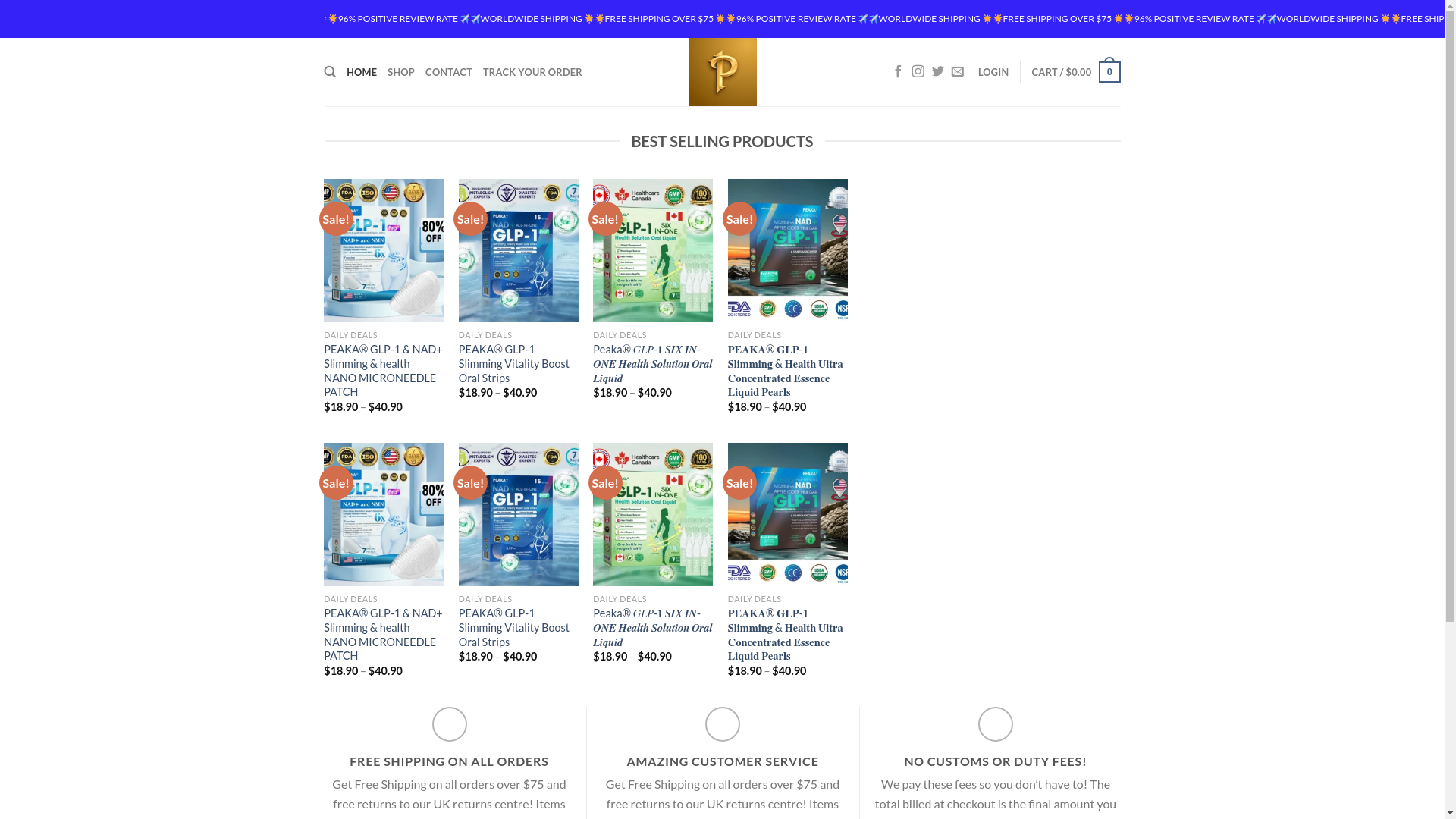Open the Instagram profile icon
Screen dimensions: 1456x819
[918, 71]
